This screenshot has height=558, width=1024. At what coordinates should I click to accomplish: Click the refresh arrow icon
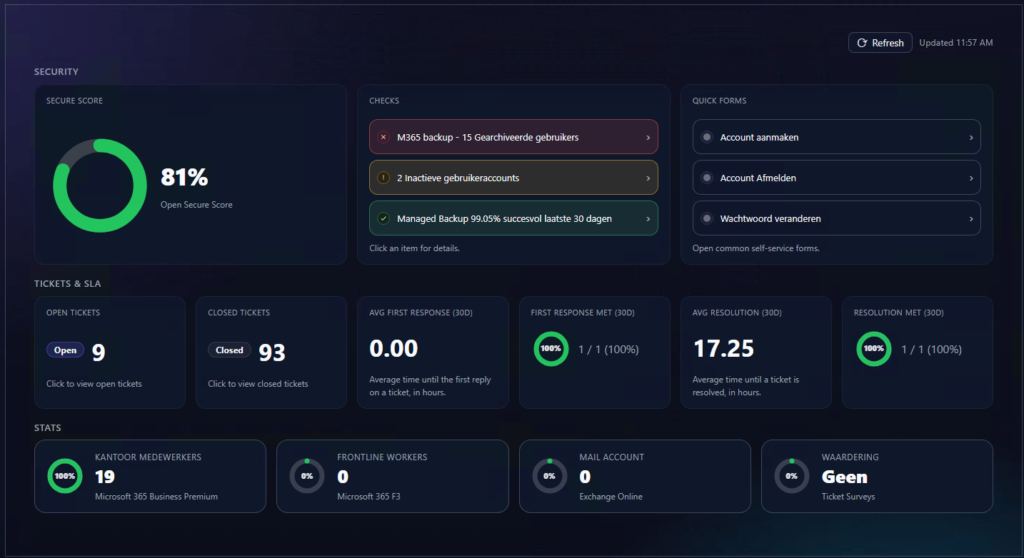[x=862, y=42]
